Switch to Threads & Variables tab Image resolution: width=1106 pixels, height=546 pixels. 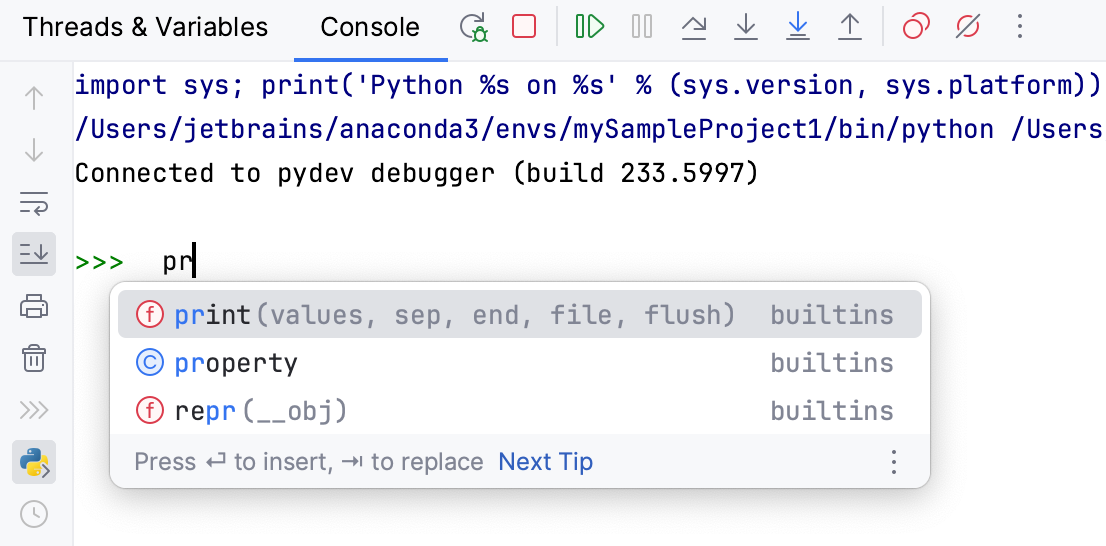coord(145,27)
